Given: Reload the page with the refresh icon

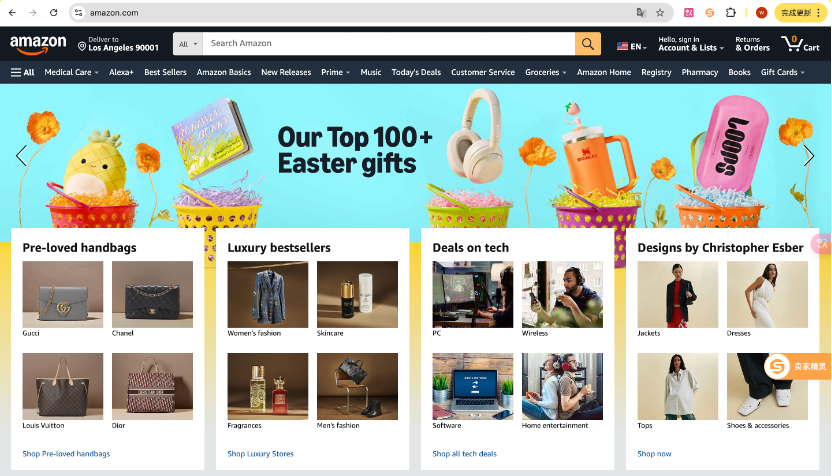Looking at the screenshot, I should (x=54, y=13).
